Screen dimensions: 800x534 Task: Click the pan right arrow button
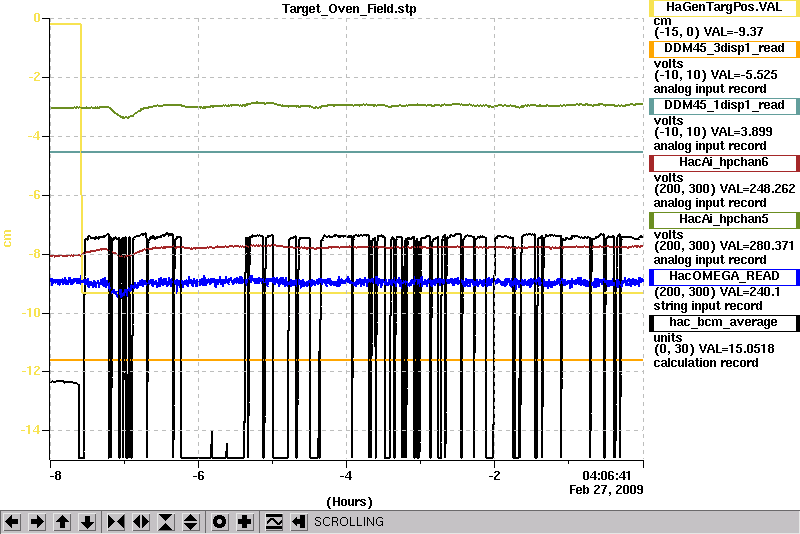(37, 522)
